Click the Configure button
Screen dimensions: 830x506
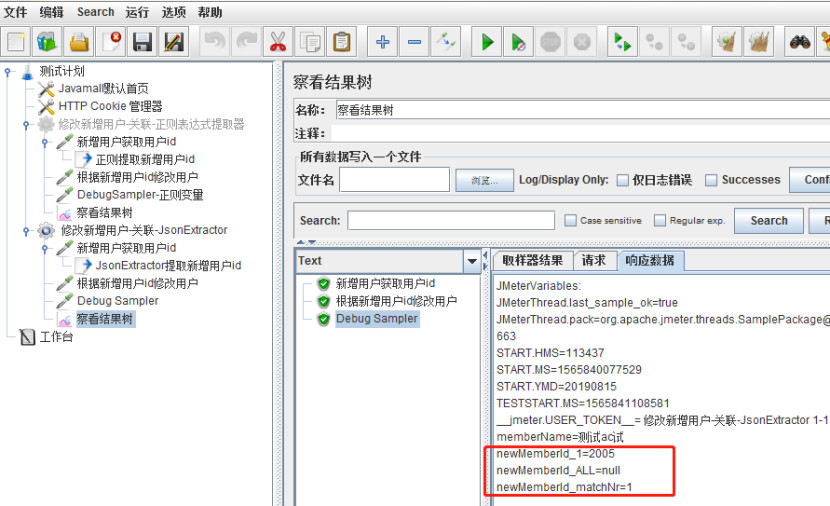[810, 180]
